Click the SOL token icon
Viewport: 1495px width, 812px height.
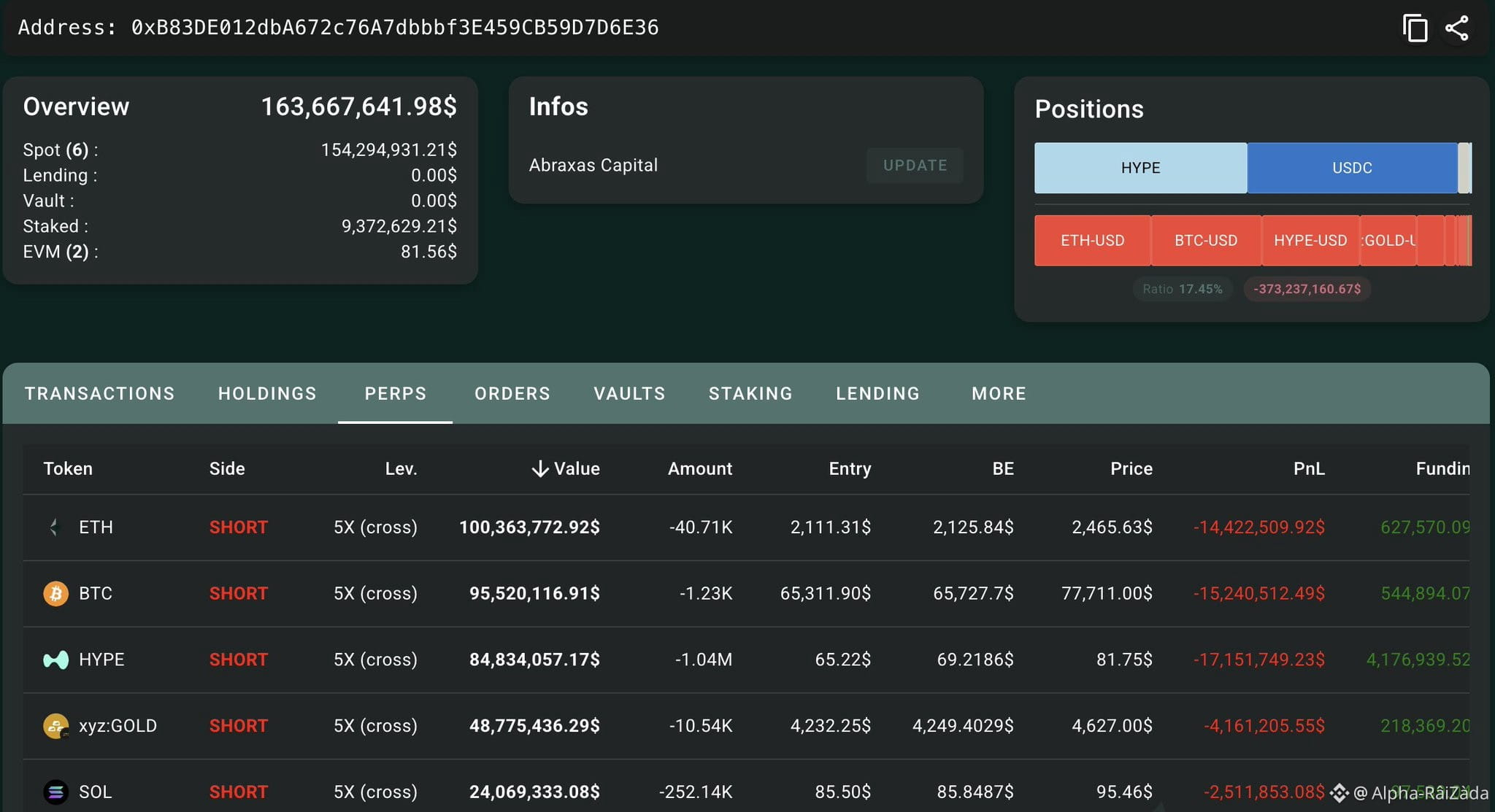pos(55,792)
